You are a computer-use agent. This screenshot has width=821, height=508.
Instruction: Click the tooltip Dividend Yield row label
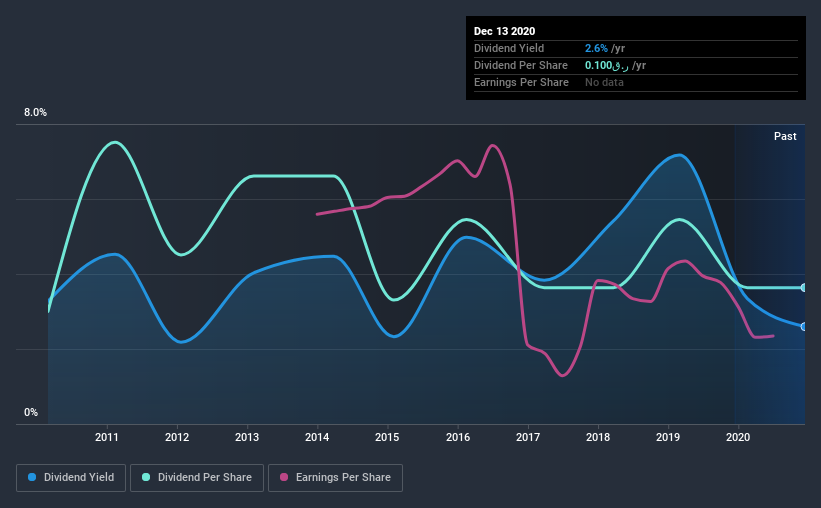tap(509, 48)
